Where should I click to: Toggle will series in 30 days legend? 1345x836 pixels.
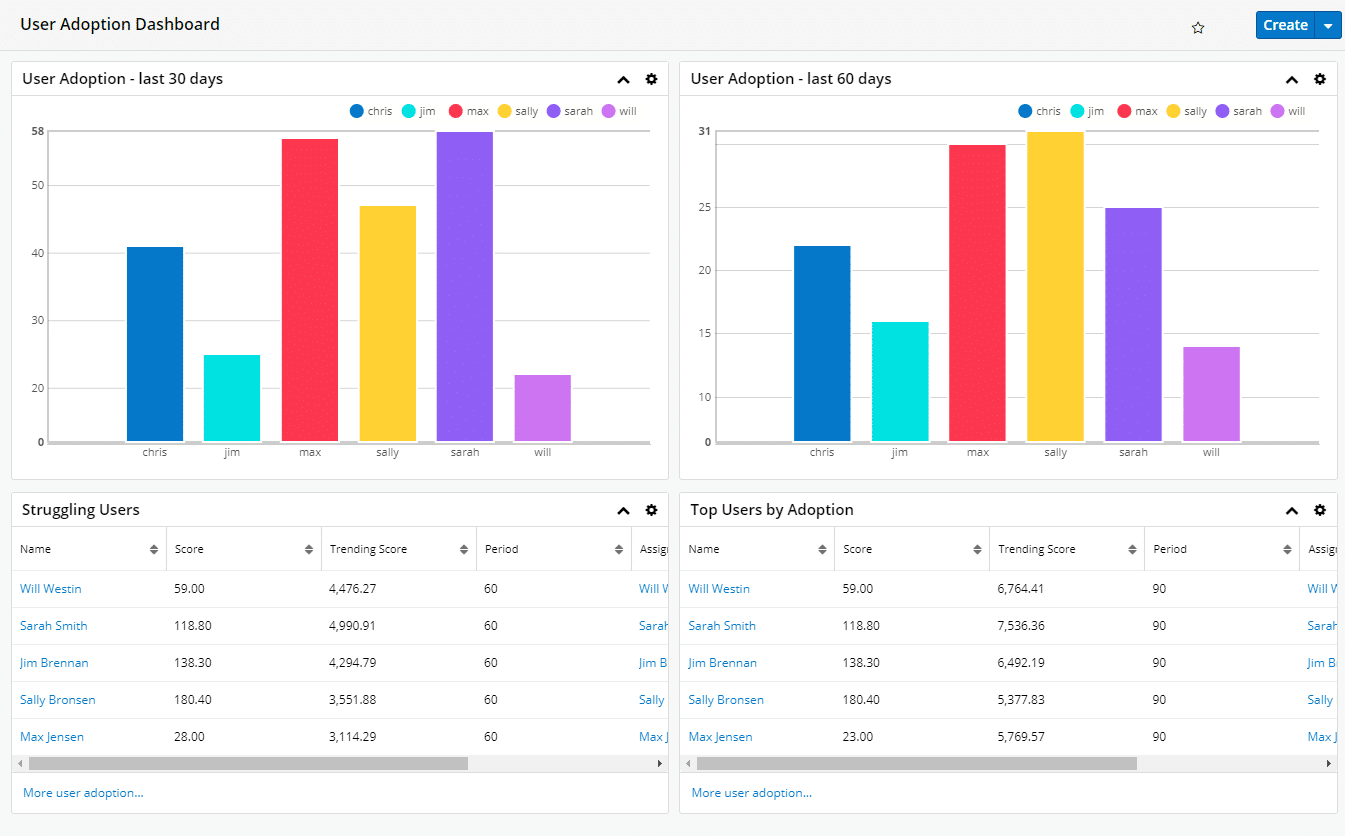pos(619,111)
